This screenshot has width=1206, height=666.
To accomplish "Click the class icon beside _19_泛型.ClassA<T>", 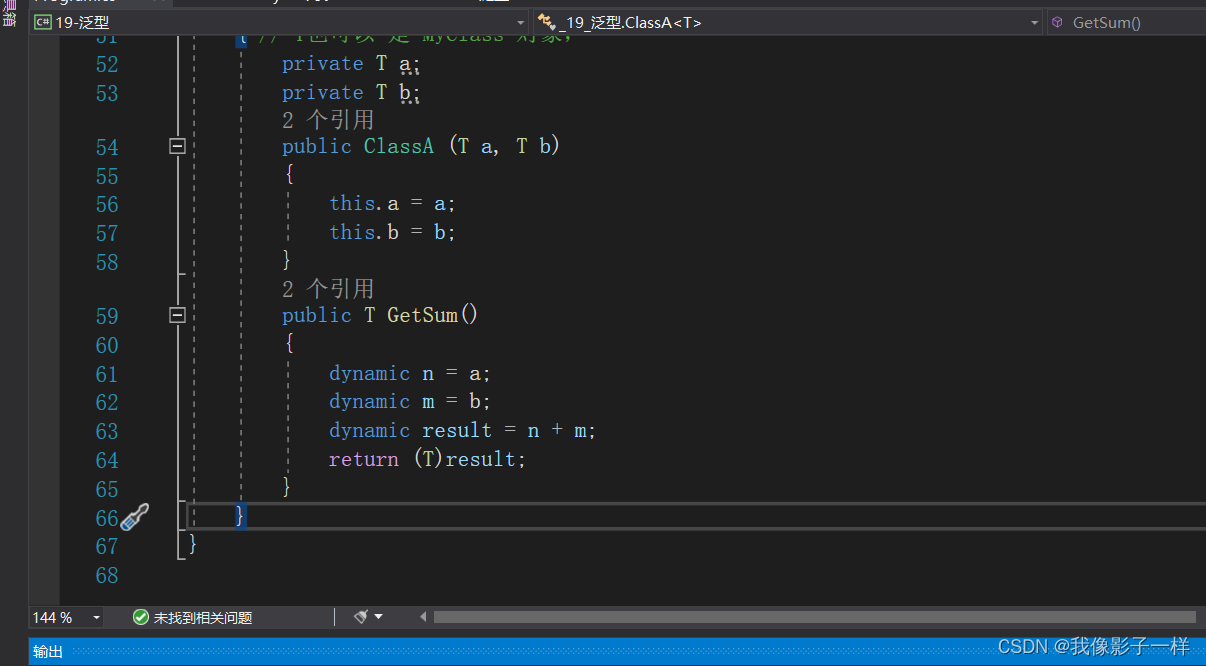I will pos(546,21).
